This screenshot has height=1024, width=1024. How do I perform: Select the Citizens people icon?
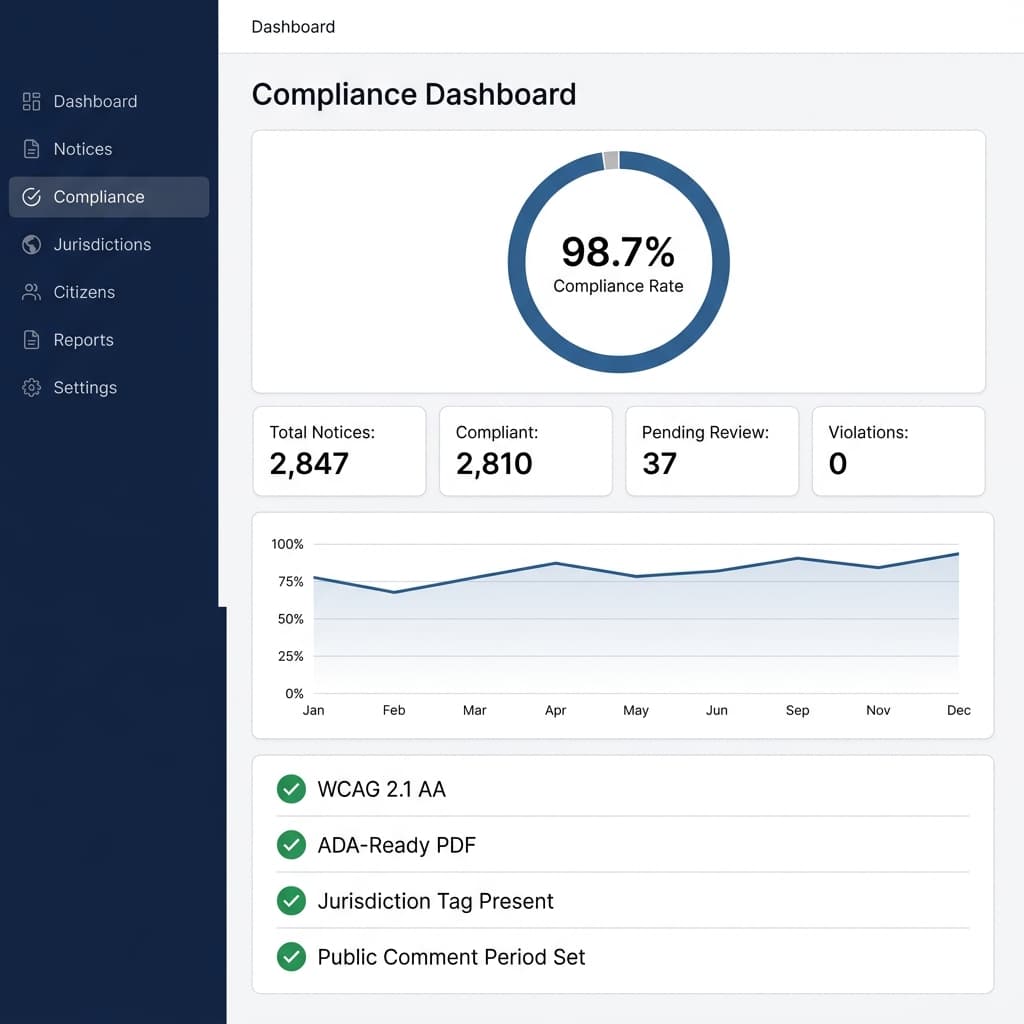(29, 292)
